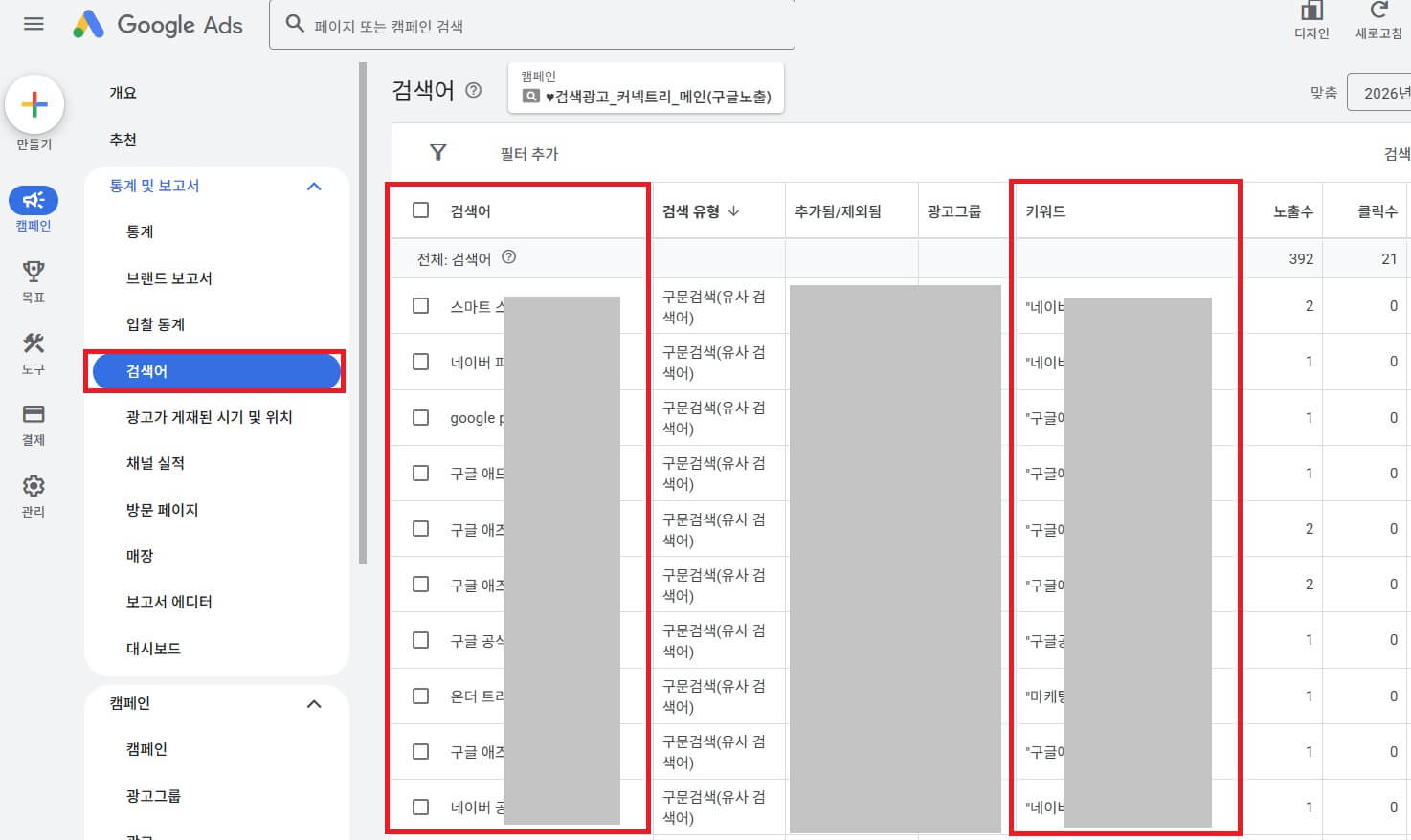Screen dimensions: 1411x840
Task: Collapse the 캠페인 sidebar section
Action: pos(314,704)
